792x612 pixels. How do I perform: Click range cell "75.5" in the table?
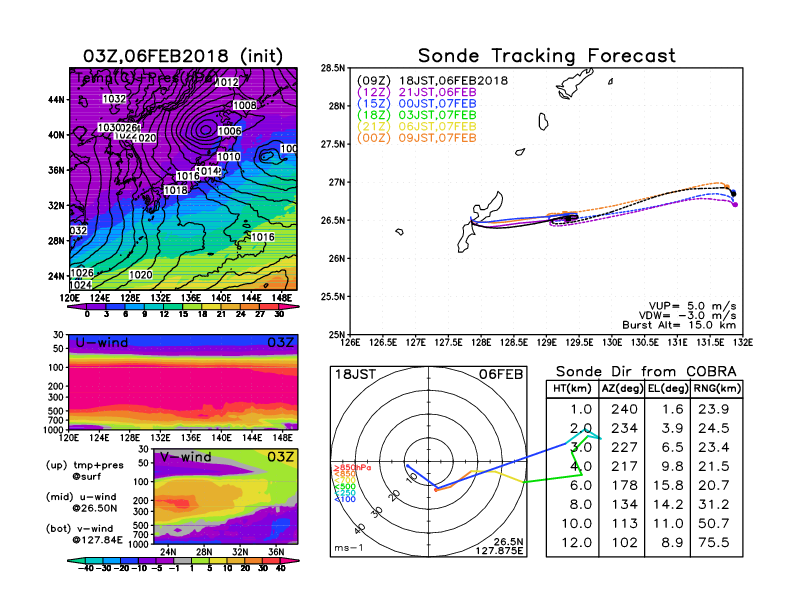(714, 543)
